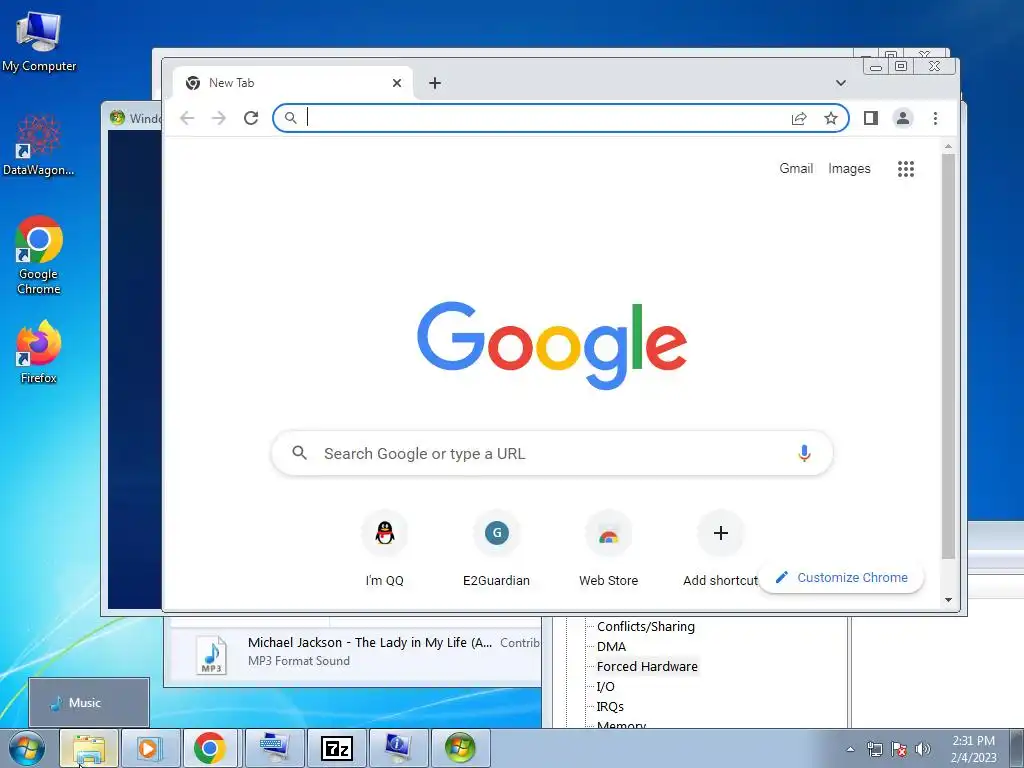Open the Windows Start menu
The height and width of the screenshot is (768, 1024).
27,748
